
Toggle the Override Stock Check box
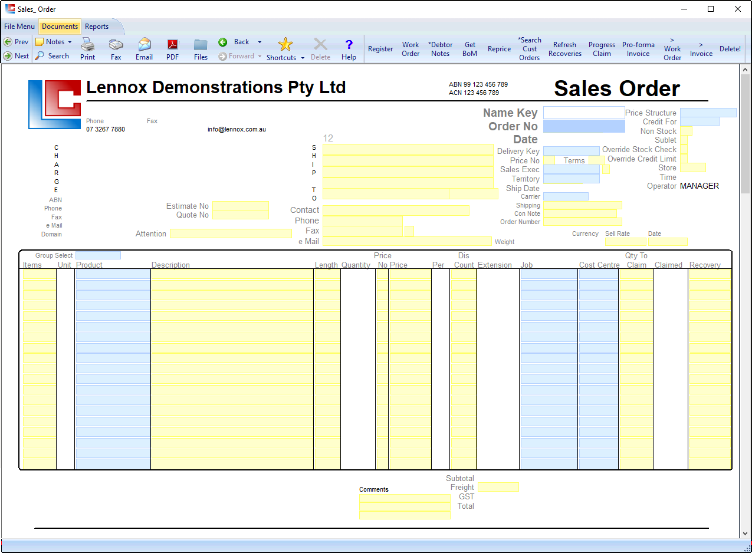tap(685, 150)
